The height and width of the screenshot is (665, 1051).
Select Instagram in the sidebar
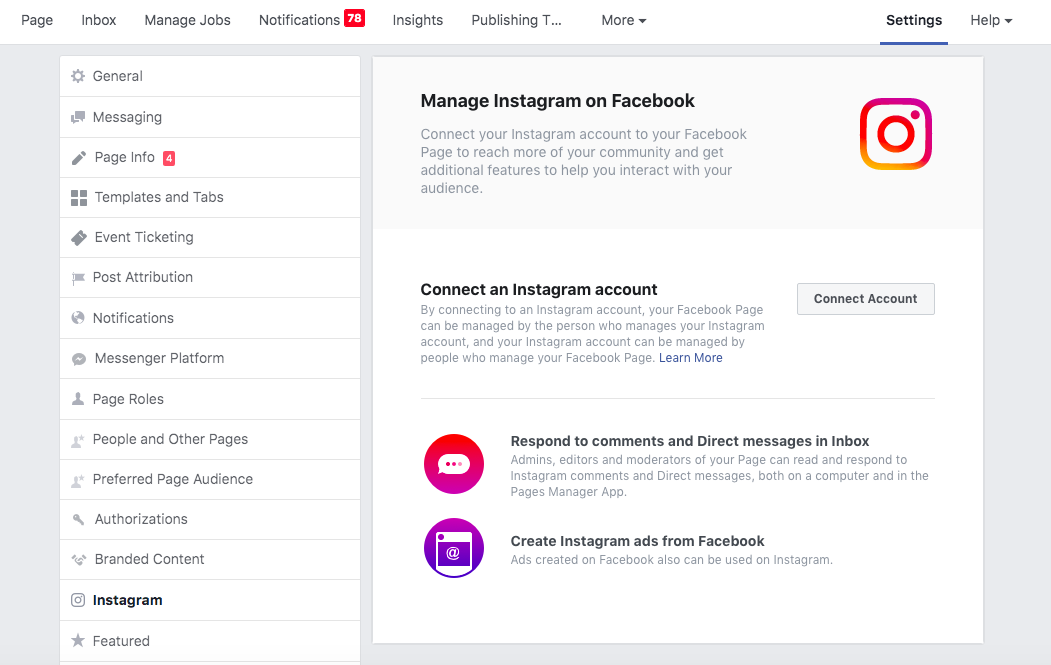pyautogui.click(x=210, y=601)
